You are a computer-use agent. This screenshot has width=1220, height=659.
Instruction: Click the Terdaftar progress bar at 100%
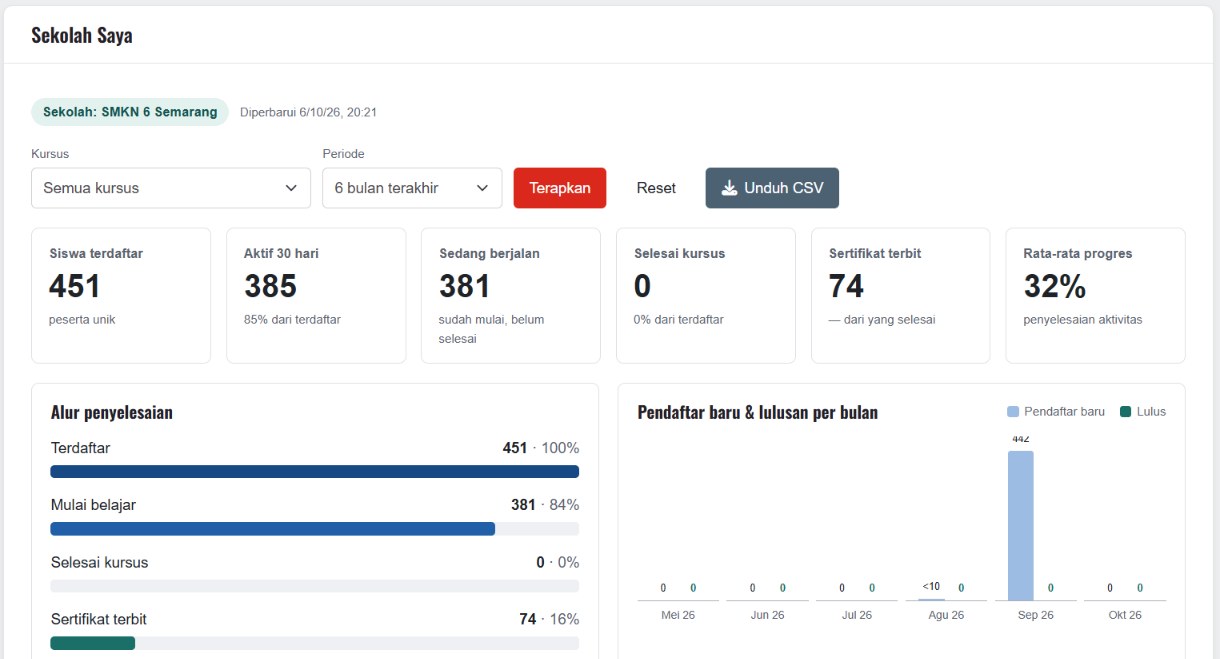[315, 471]
